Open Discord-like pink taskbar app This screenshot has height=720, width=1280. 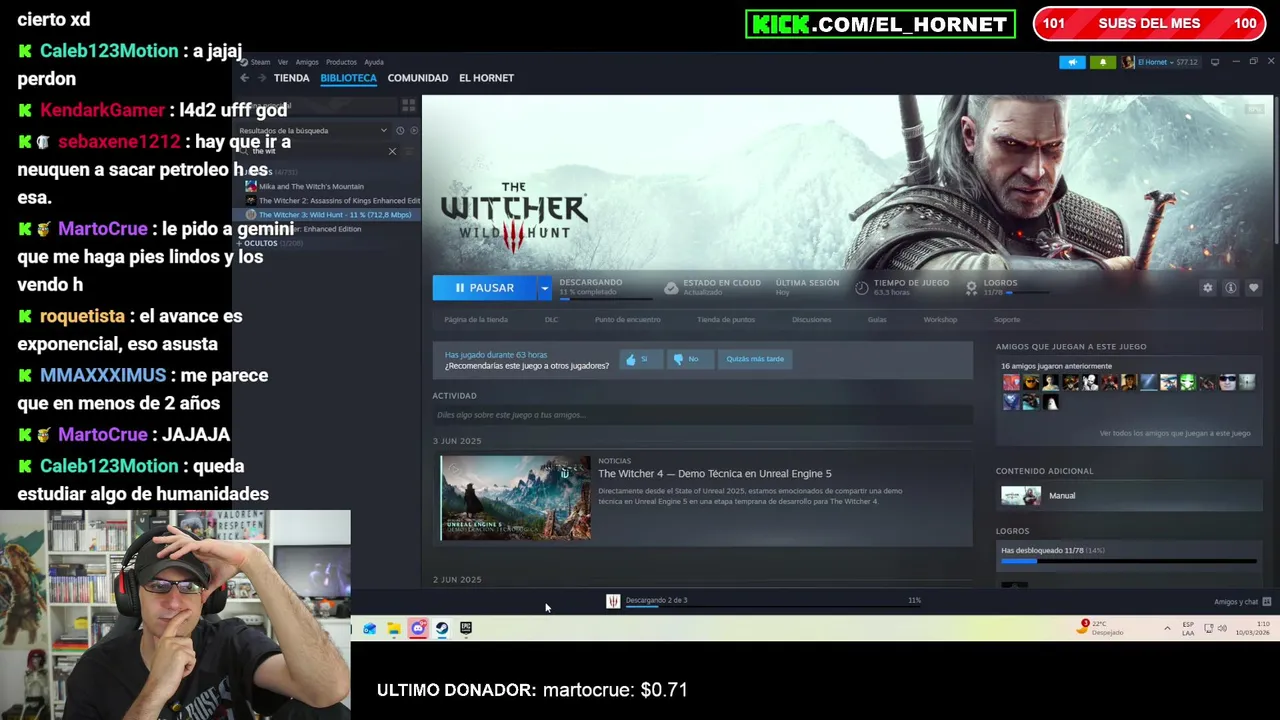(x=418, y=629)
